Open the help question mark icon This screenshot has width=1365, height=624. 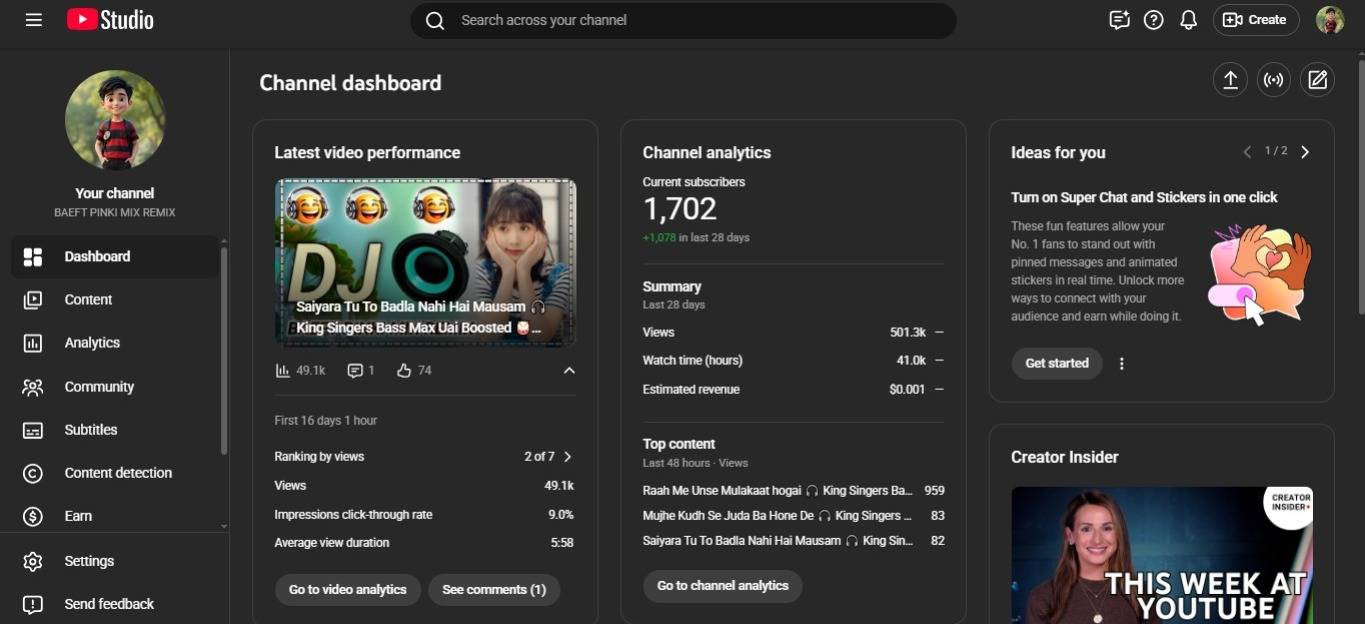point(1153,20)
